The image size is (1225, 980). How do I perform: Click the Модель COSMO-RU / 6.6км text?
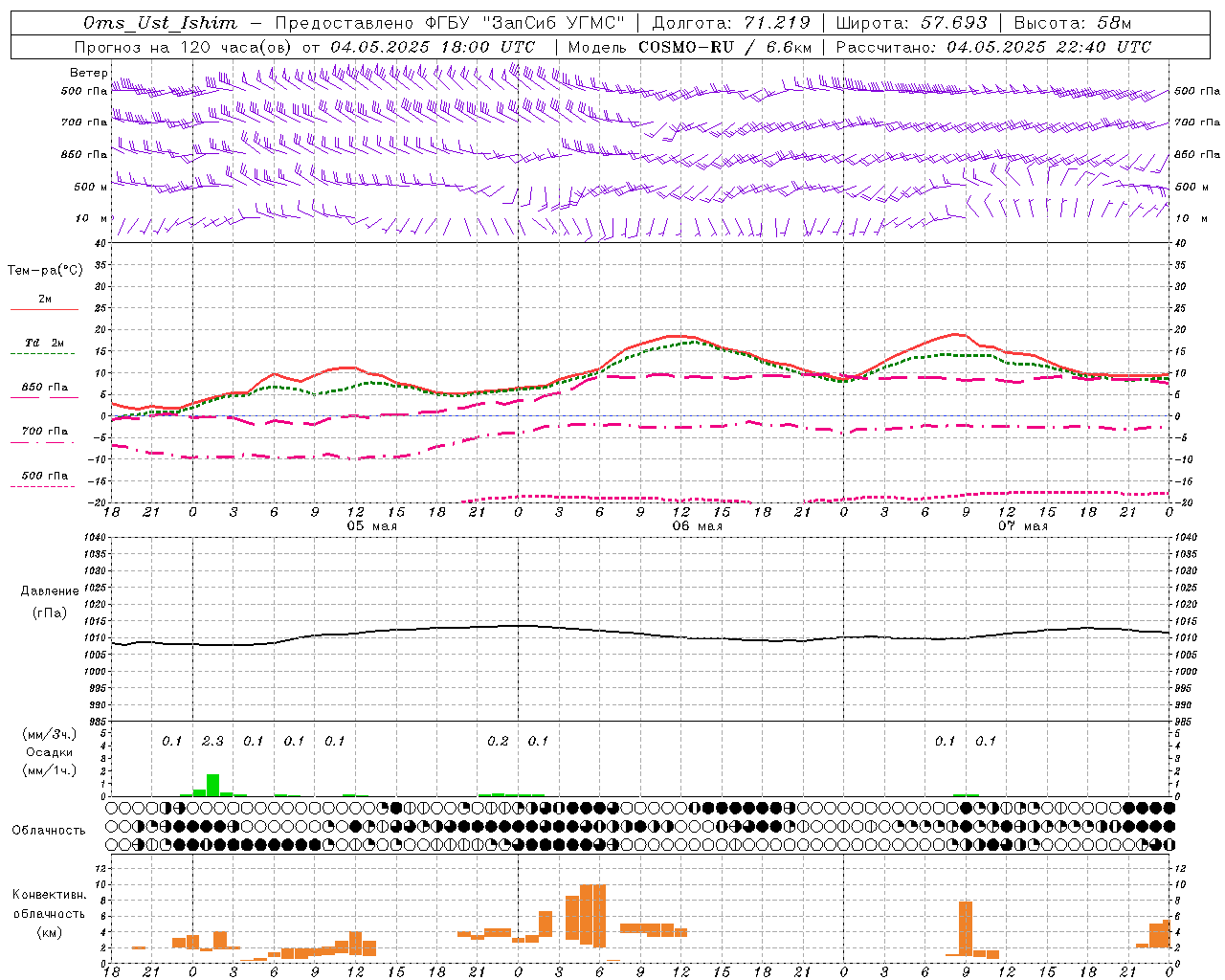coord(690,47)
